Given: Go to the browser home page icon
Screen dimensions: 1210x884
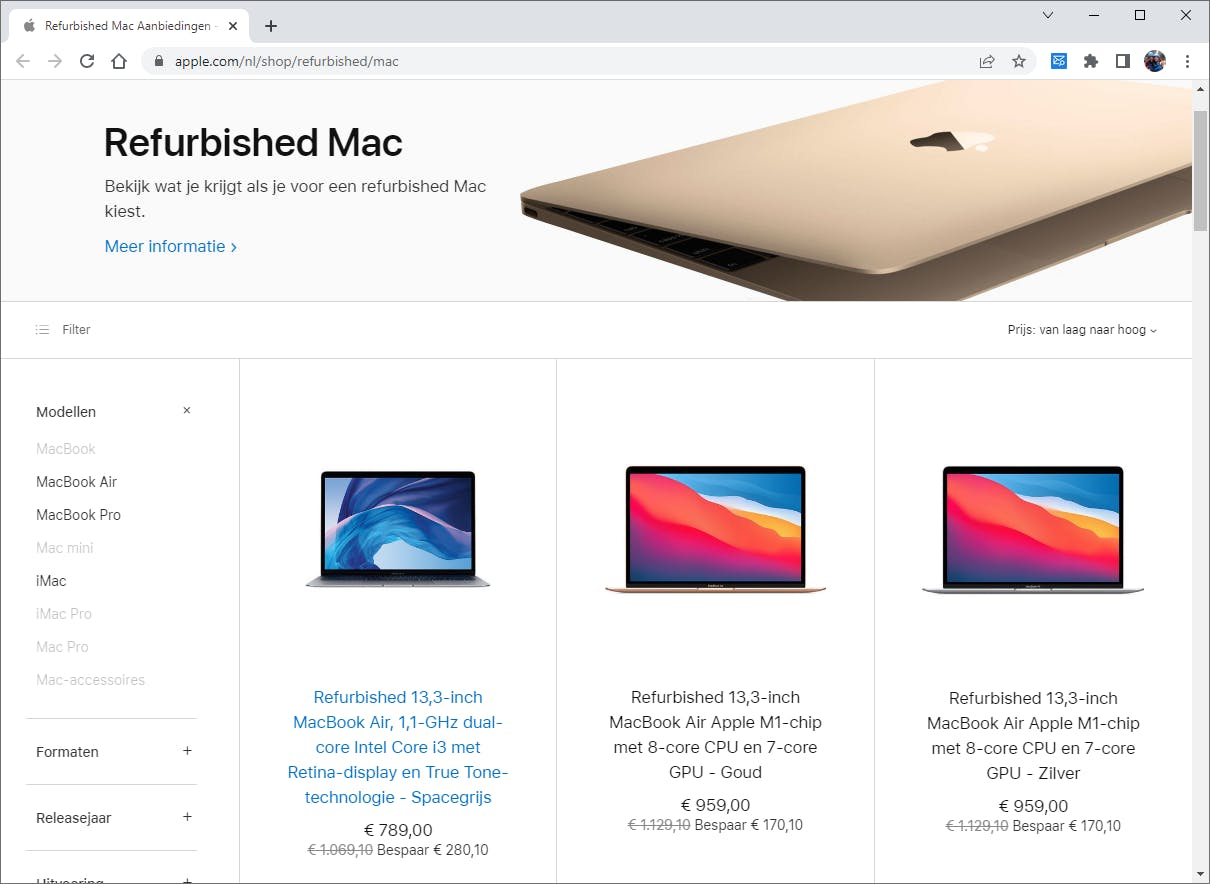Looking at the screenshot, I should point(119,61).
